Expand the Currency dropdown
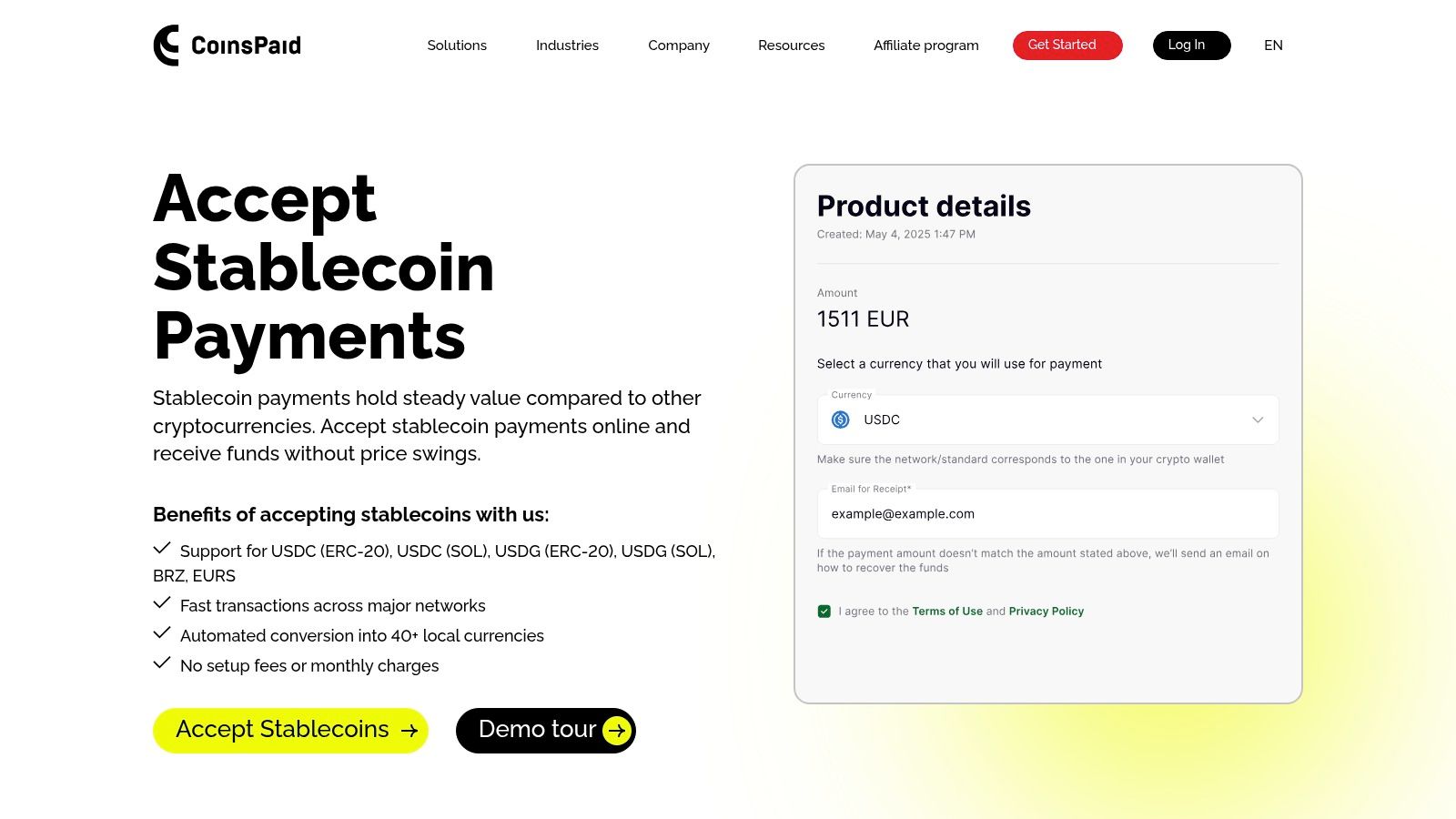The width and height of the screenshot is (1456, 819). [1259, 420]
